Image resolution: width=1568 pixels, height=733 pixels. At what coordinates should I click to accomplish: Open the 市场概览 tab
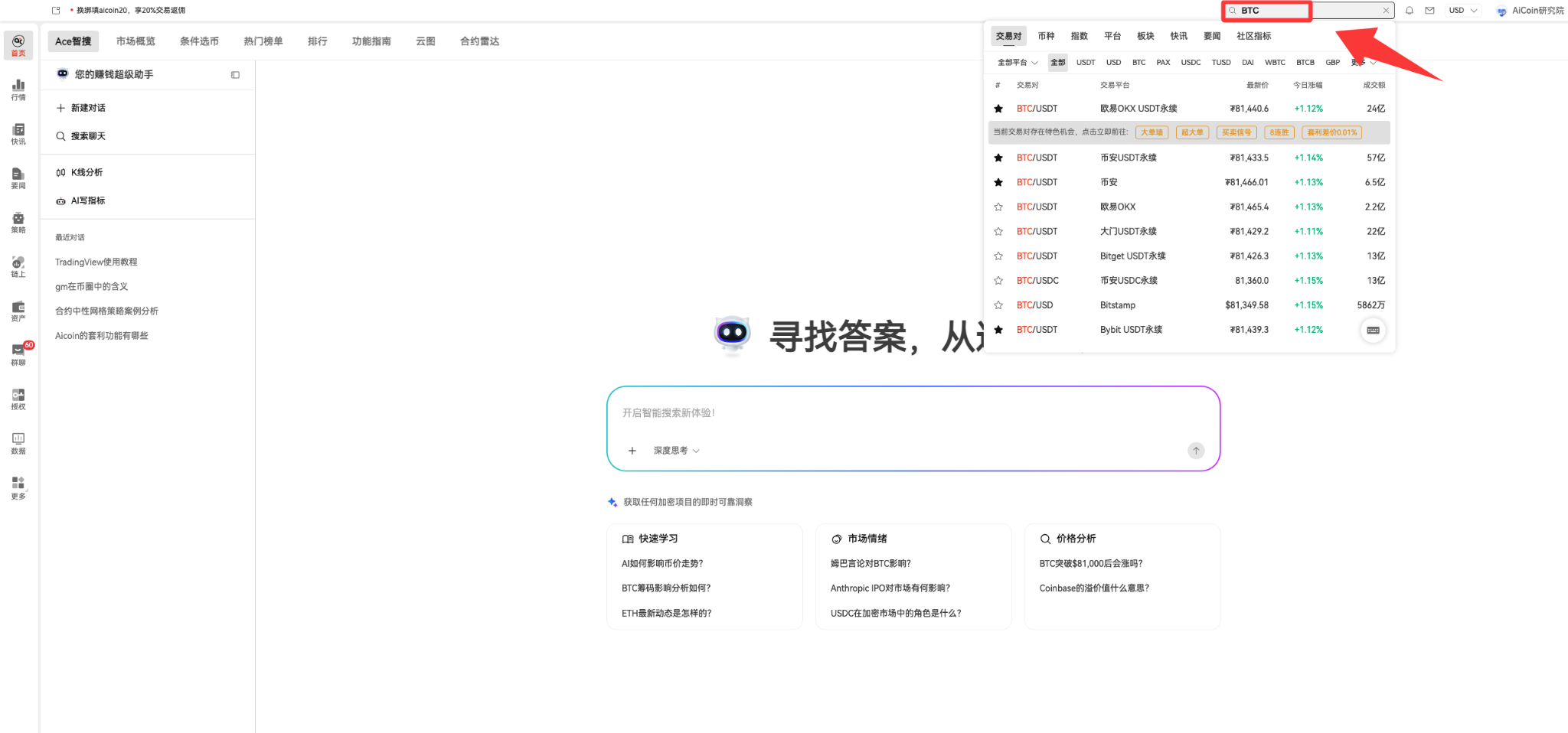pos(136,41)
